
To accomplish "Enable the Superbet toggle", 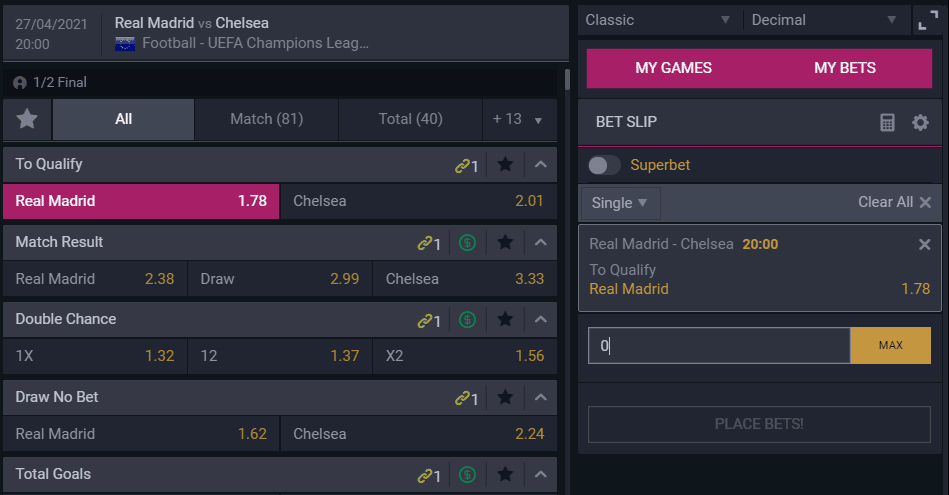I will 604,165.
